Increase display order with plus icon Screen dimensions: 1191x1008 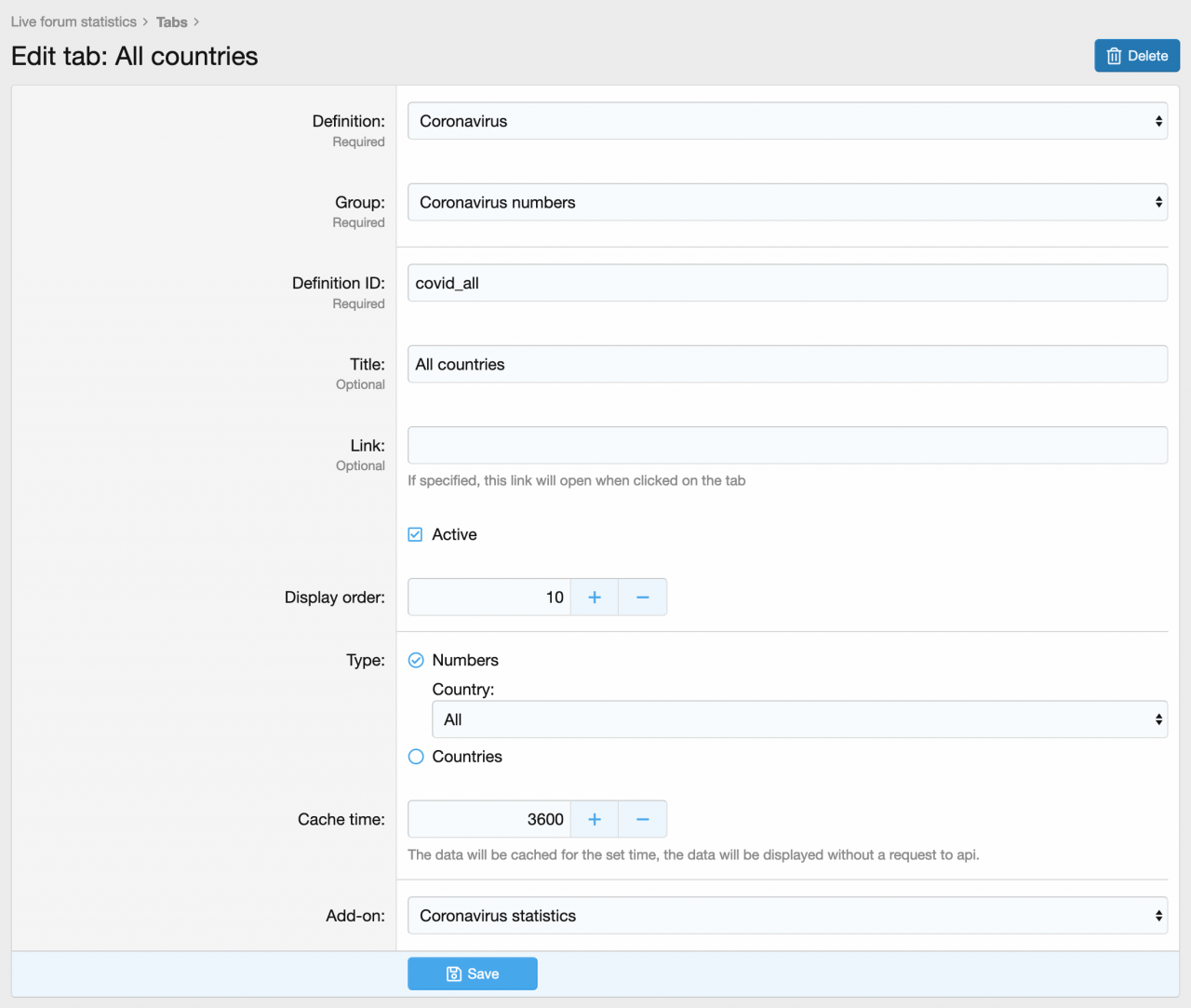(595, 598)
